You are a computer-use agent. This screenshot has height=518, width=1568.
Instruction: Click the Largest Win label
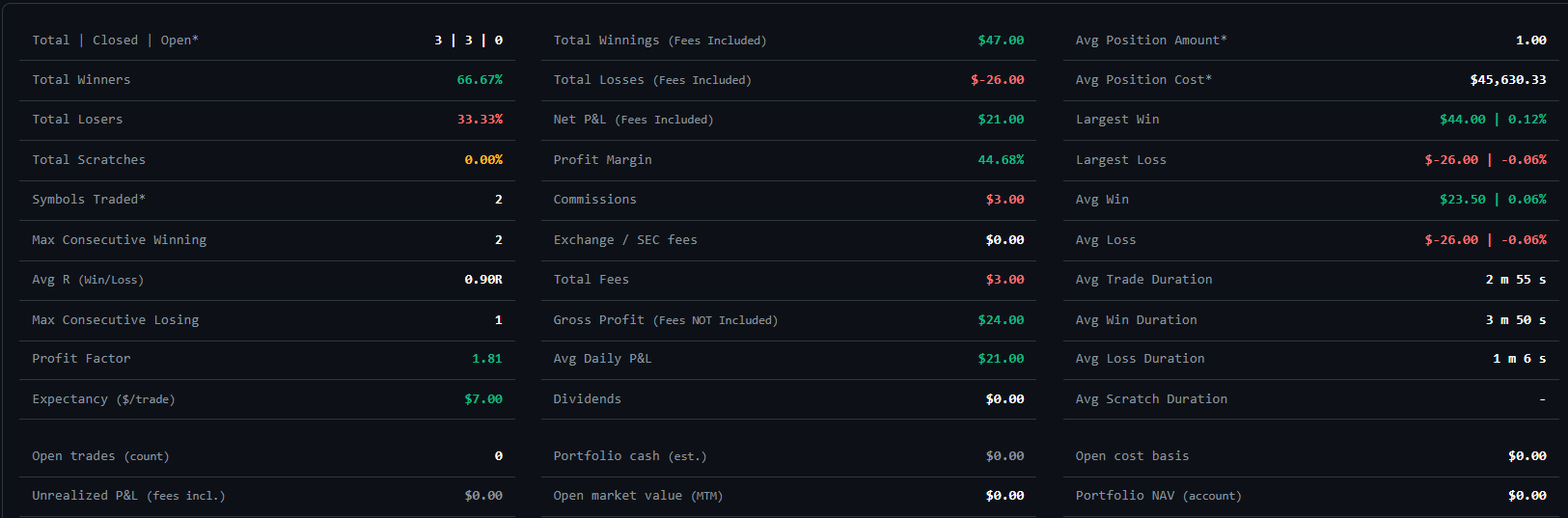coord(1117,120)
